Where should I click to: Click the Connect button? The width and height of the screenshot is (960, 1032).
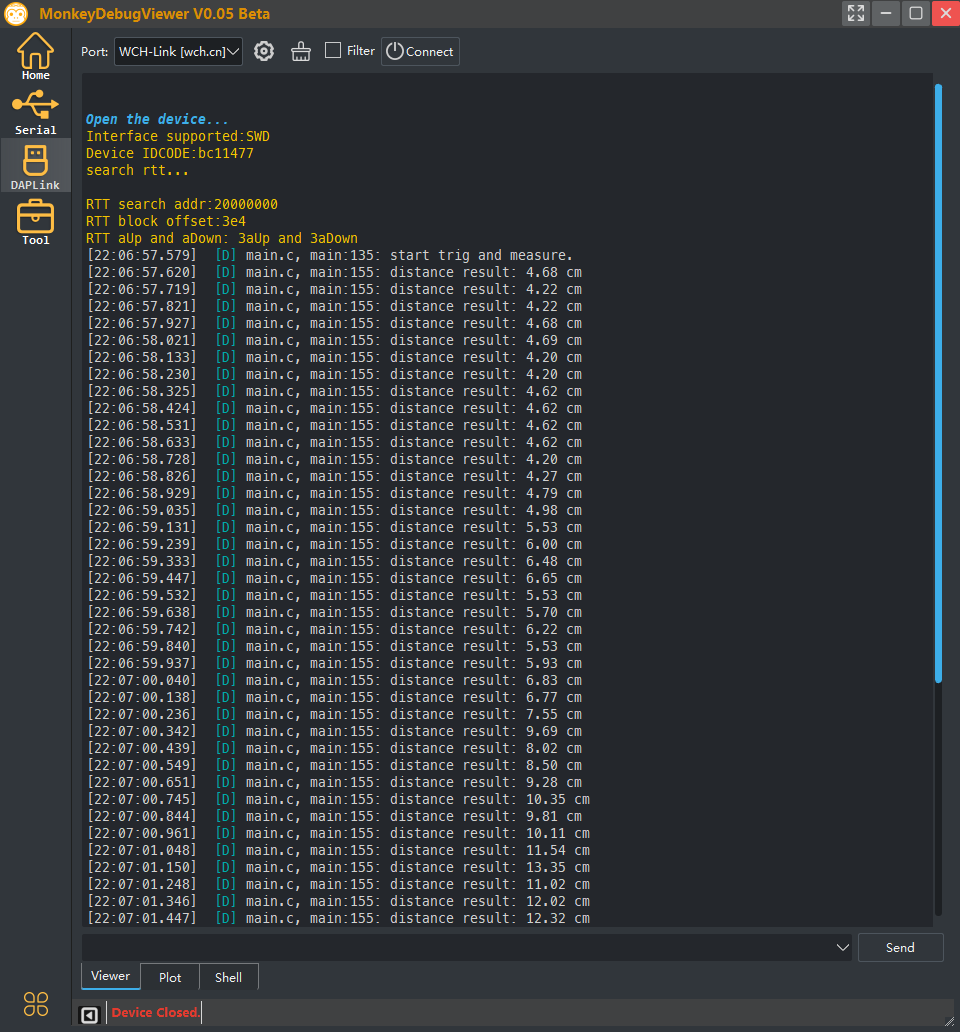click(x=420, y=51)
